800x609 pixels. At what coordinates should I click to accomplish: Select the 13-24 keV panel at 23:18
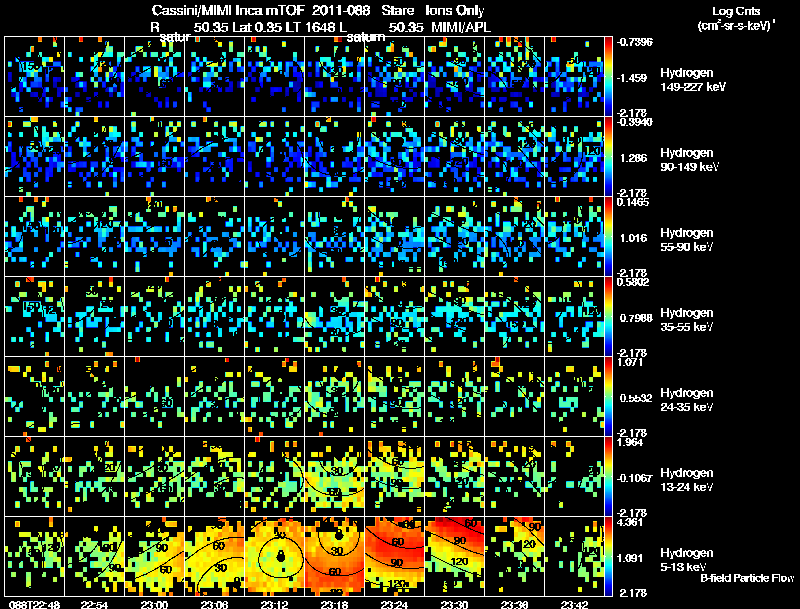pyautogui.click(x=334, y=476)
